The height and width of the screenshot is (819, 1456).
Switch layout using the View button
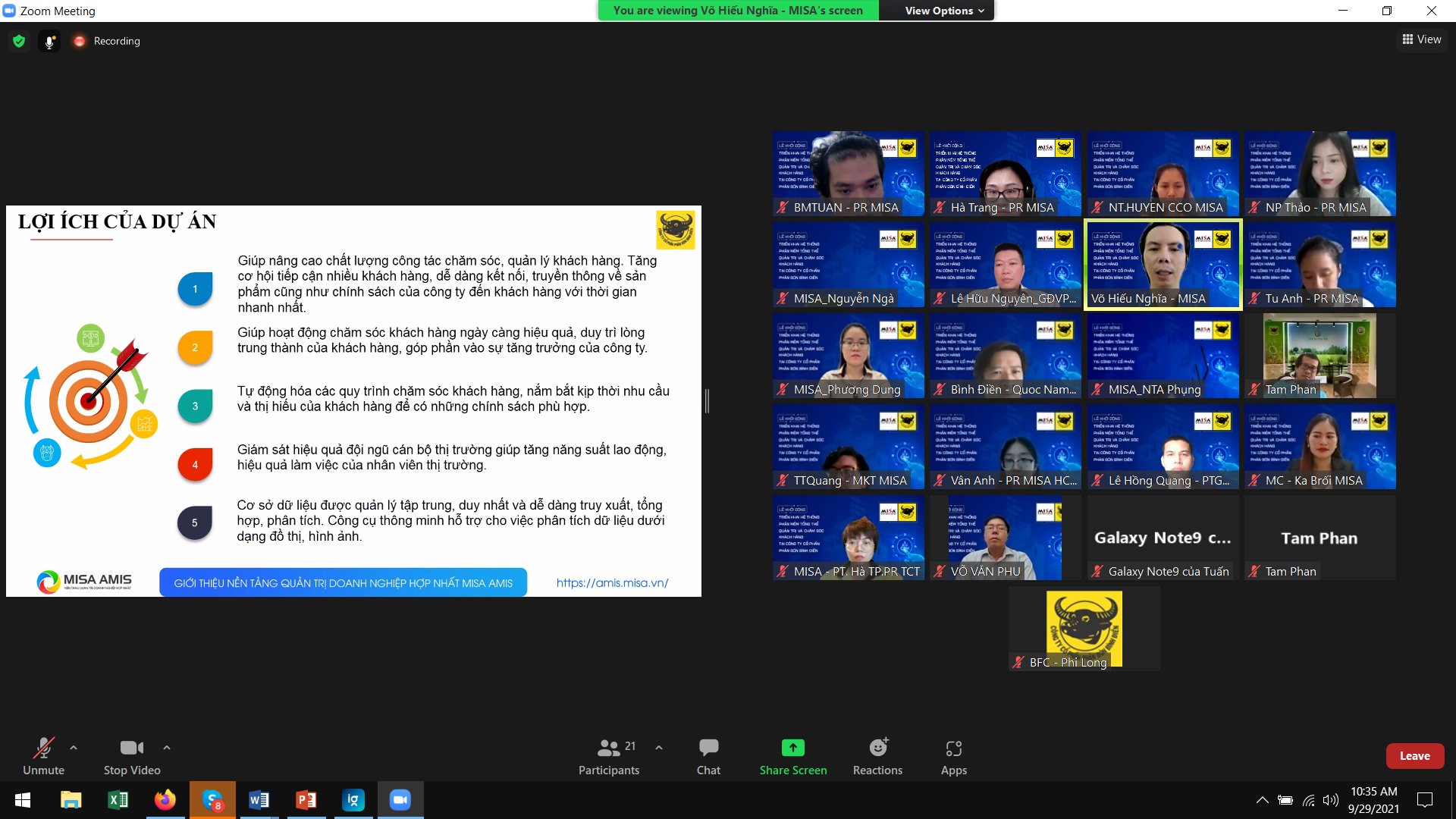[x=1422, y=39]
